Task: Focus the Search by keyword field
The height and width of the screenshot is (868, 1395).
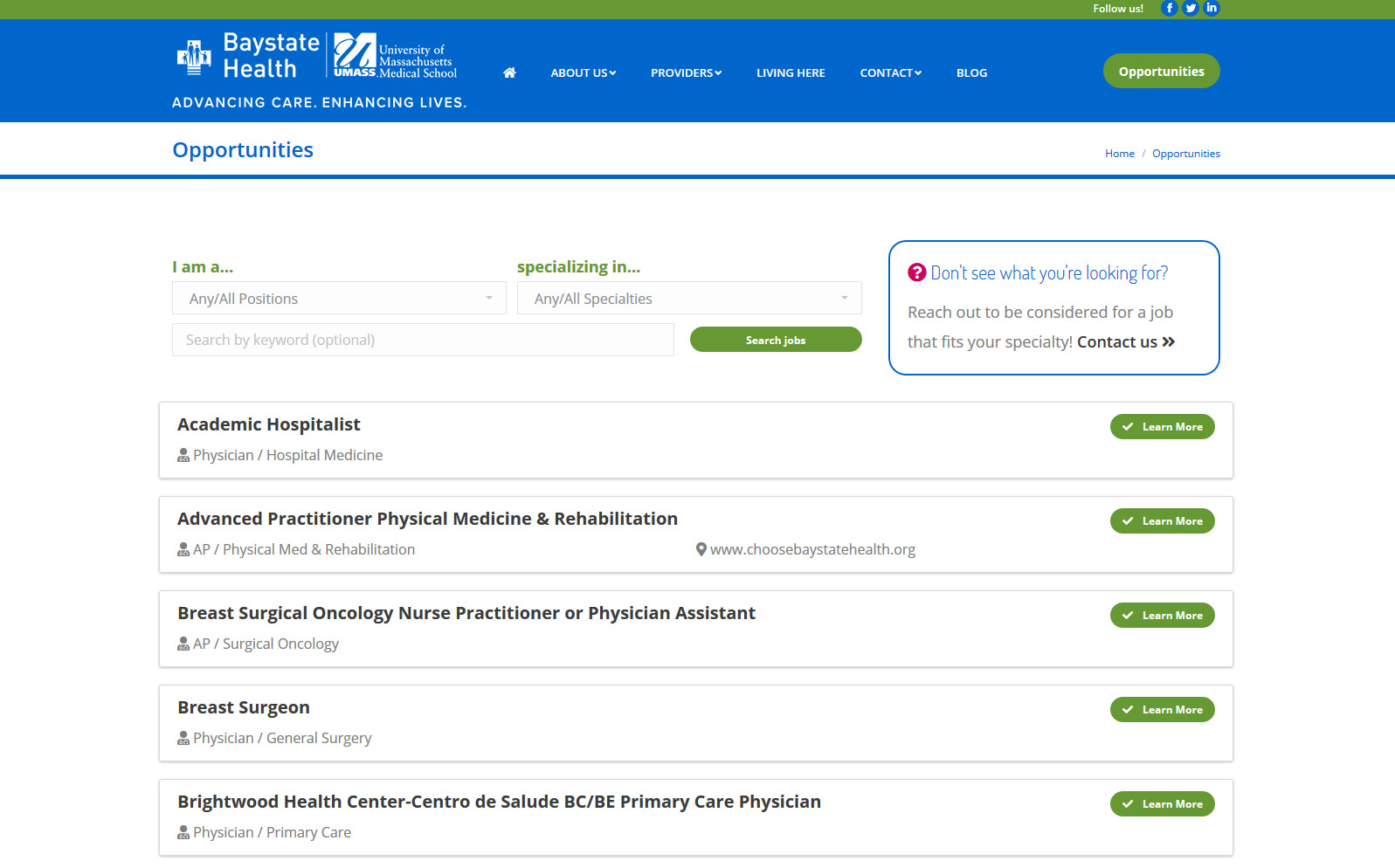Action: 423,340
